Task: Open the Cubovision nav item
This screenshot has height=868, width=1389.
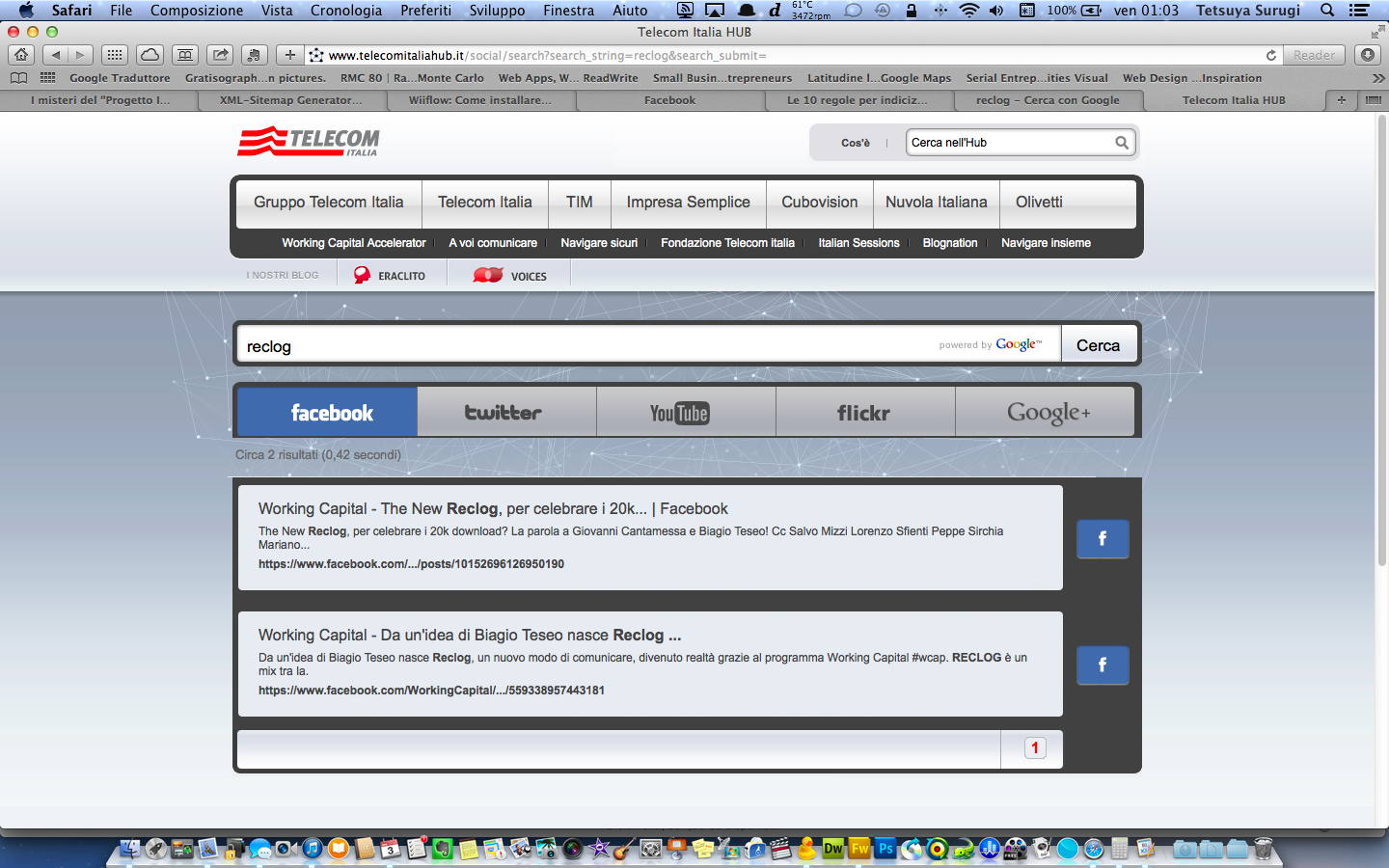Action: pyautogui.click(x=820, y=202)
